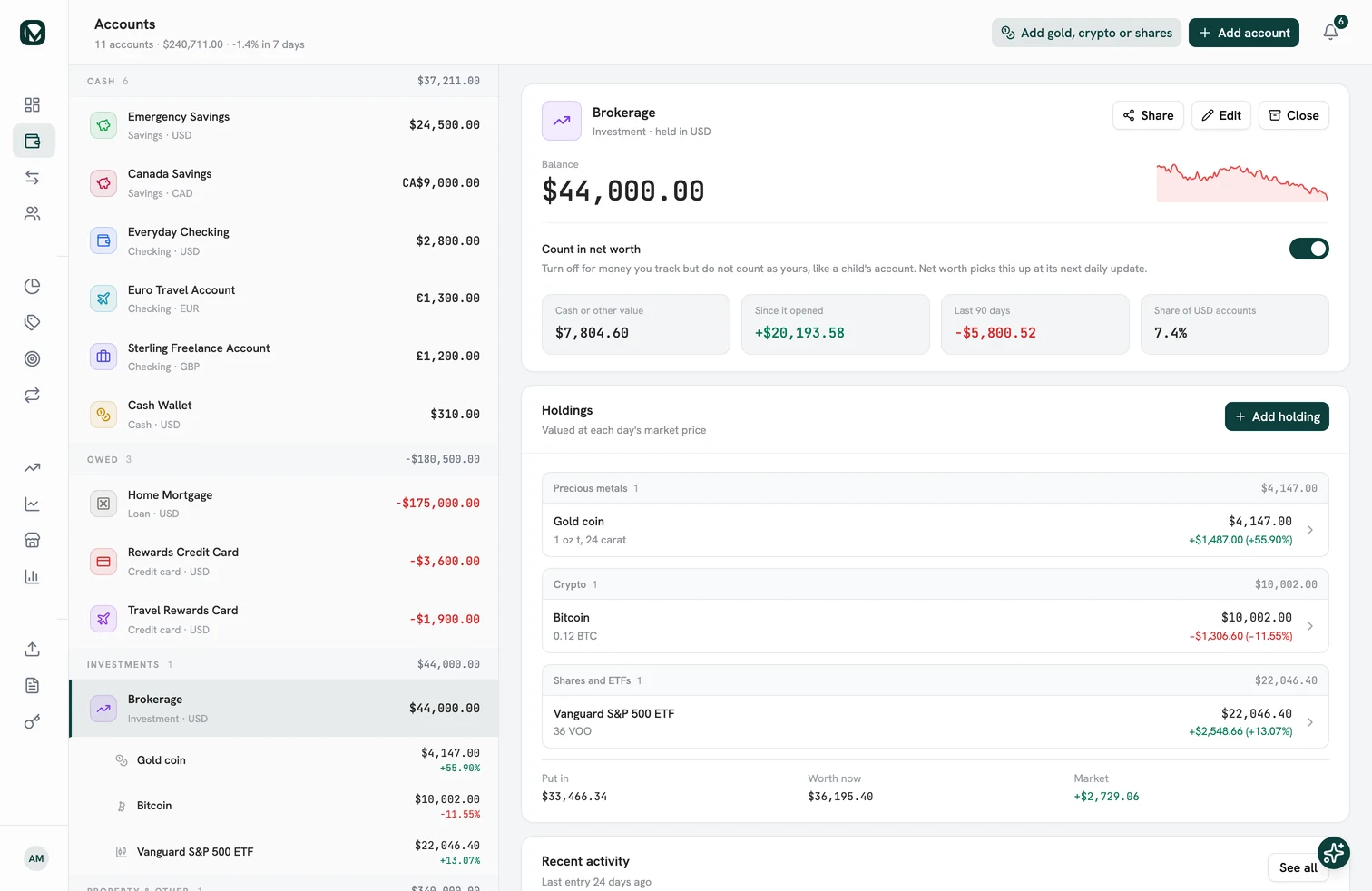Open the recurring loop icon in sidebar

[33, 396]
